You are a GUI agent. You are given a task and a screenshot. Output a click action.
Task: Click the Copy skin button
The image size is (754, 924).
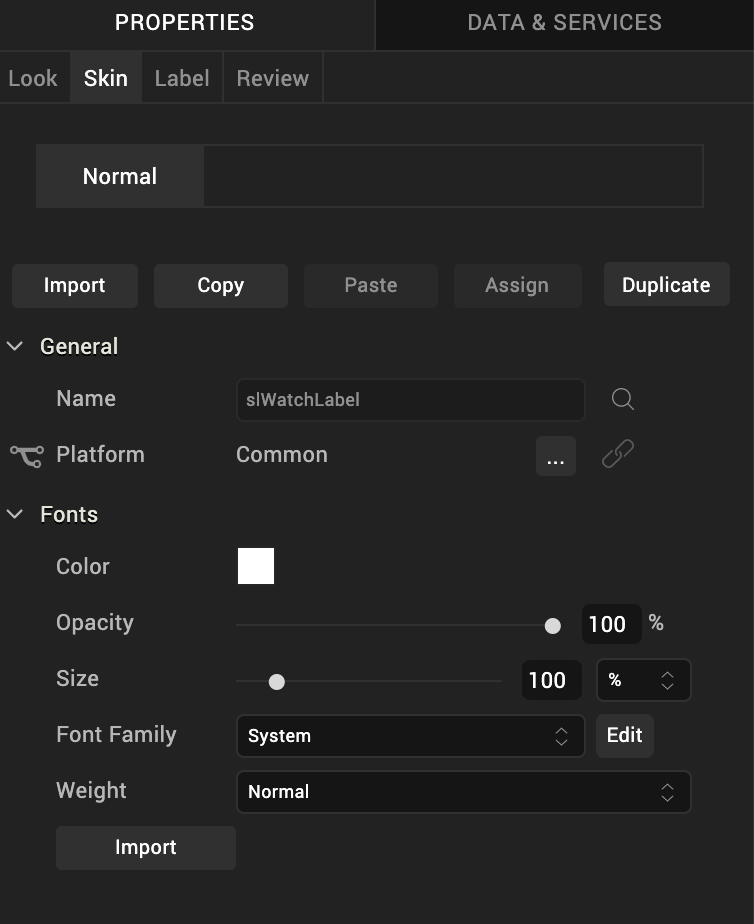tap(220, 285)
